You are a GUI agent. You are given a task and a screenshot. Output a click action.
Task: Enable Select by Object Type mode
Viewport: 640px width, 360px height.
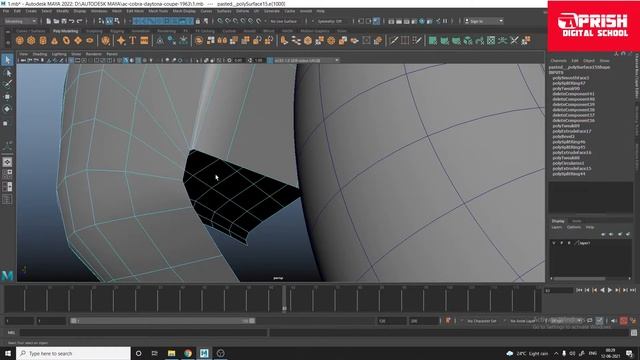[x=109, y=21]
